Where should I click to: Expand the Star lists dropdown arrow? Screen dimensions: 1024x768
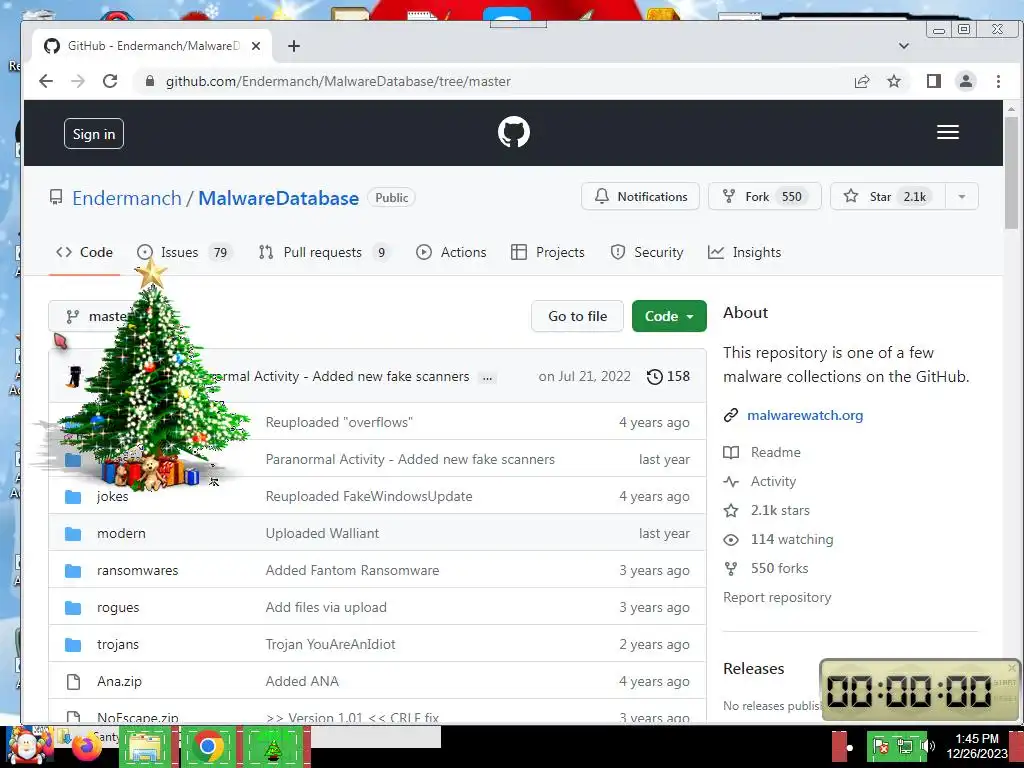point(962,197)
